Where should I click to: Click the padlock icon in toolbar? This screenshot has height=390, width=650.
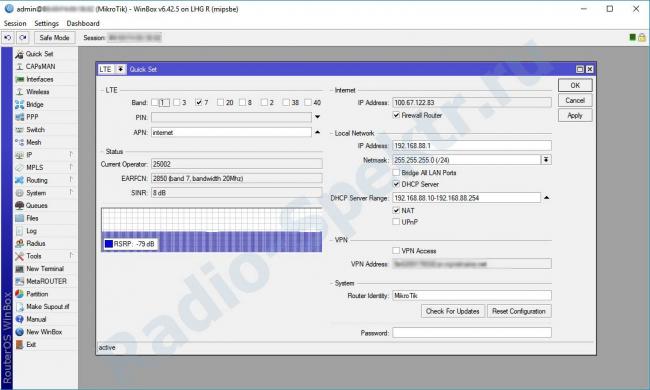point(642,37)
